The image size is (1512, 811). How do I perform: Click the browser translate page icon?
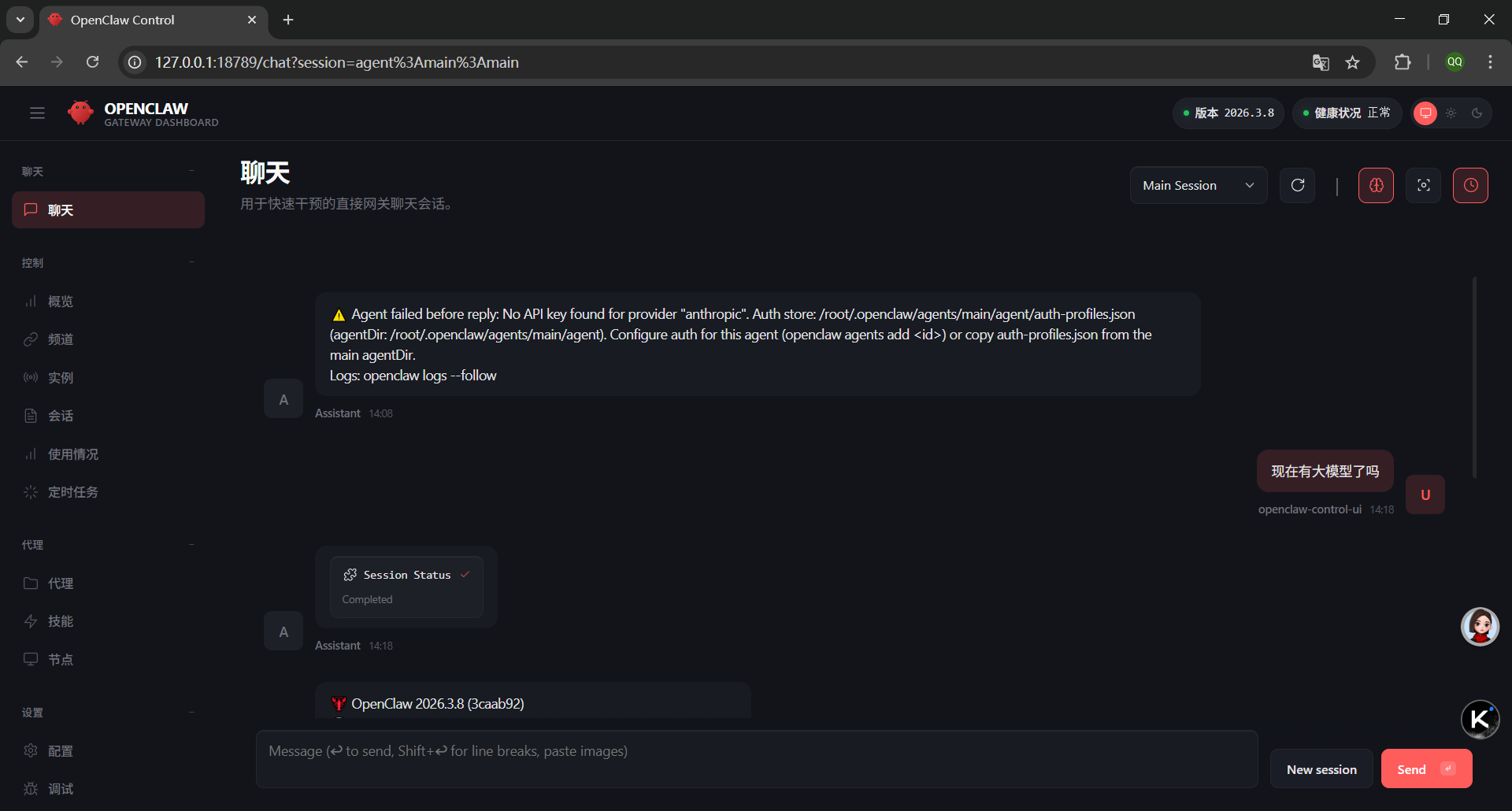(x=1321, y=62)
